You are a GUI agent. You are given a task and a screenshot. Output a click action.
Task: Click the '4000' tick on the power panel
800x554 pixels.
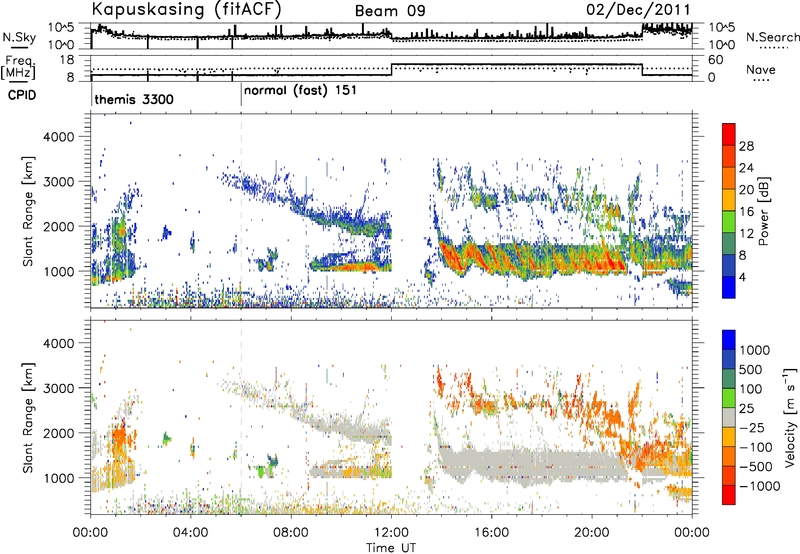61,137
